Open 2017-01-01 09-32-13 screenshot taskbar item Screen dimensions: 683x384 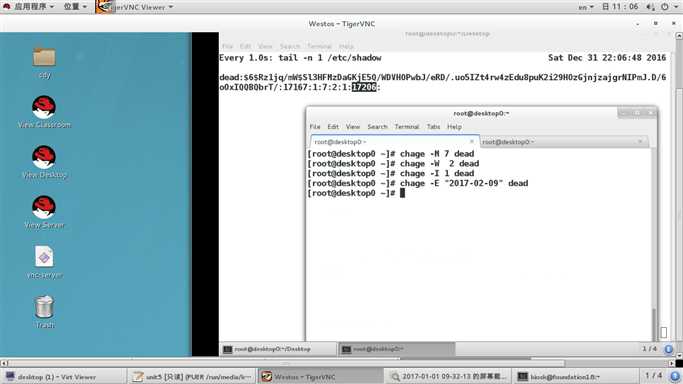point(448,377)
